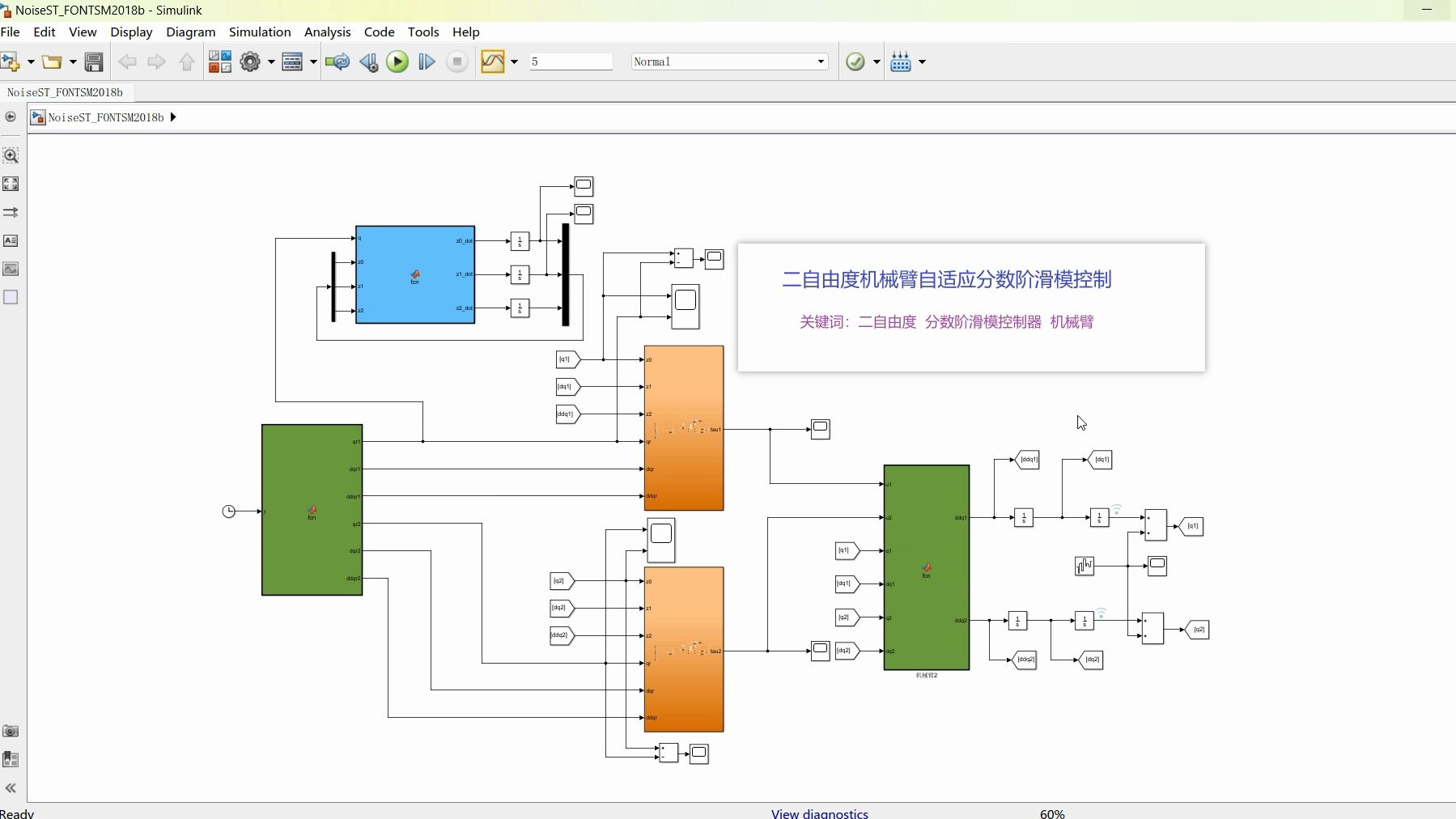Select the random signal generator block
Image resolution: width=1456 pixels, height=819 pixels.
[1085, 566]
